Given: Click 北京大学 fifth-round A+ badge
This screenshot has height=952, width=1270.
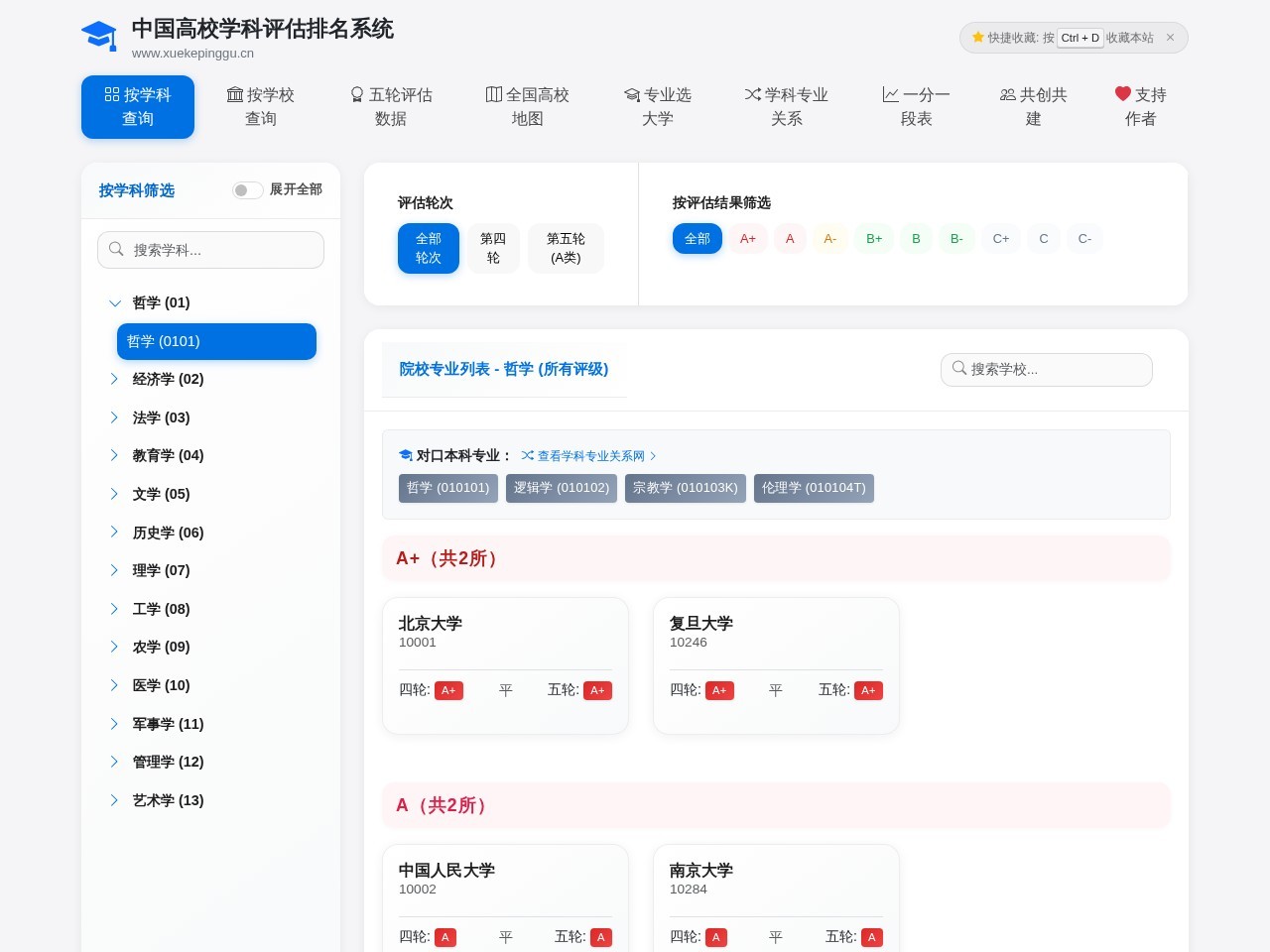Looking at the screenshot, I should (597, 690).
